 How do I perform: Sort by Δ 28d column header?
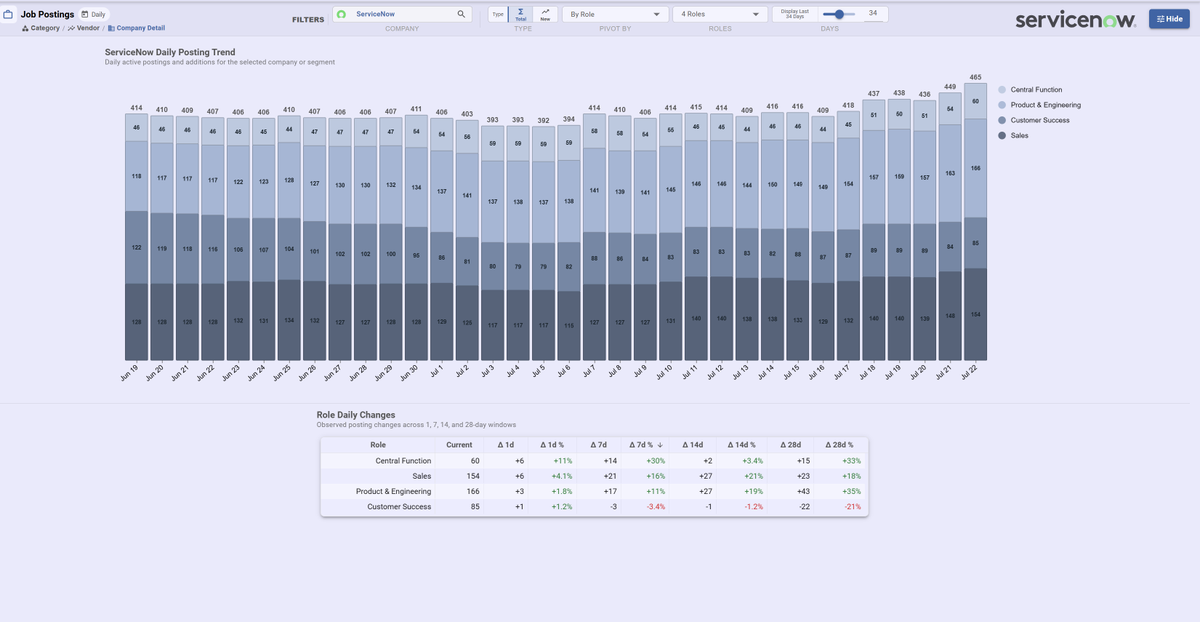coord(790,445)
